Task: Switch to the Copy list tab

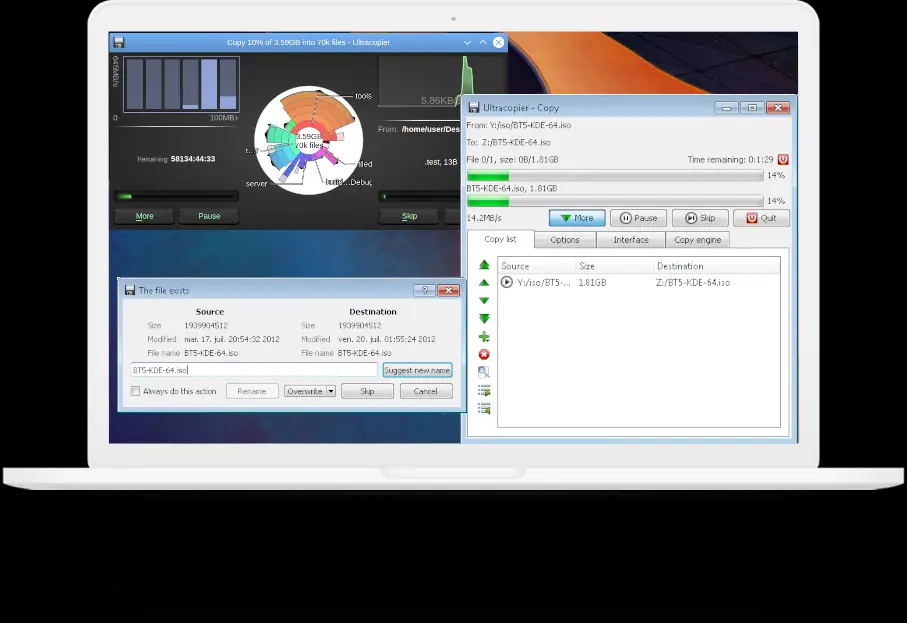Action: [500, 239]
